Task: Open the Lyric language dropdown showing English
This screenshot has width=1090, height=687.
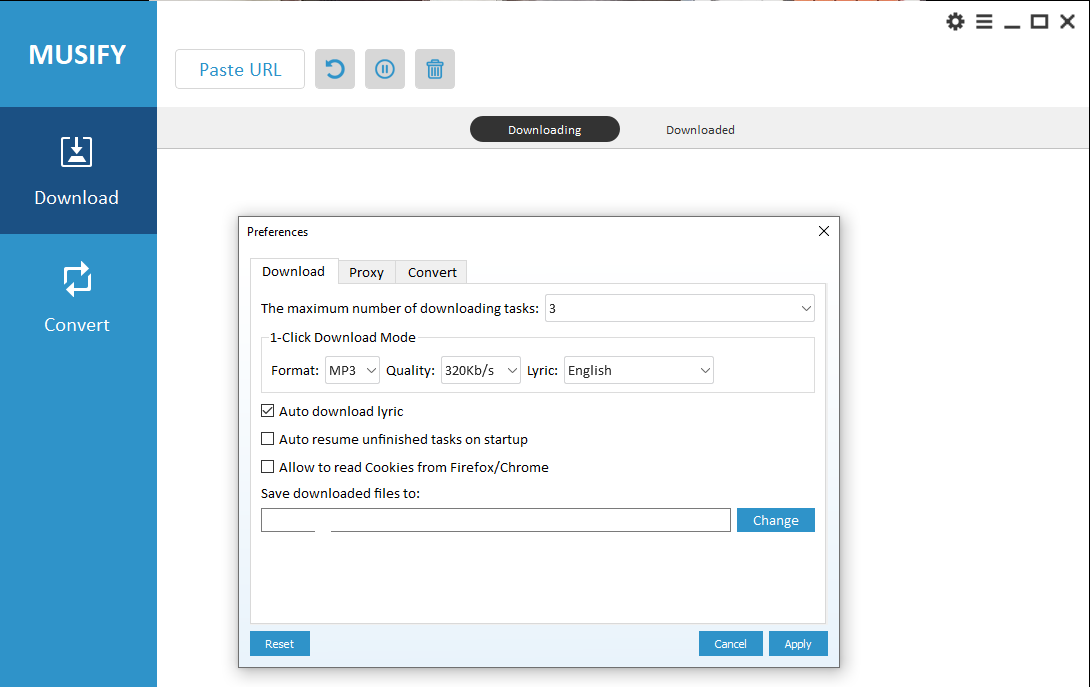Action: coord(638,371)
